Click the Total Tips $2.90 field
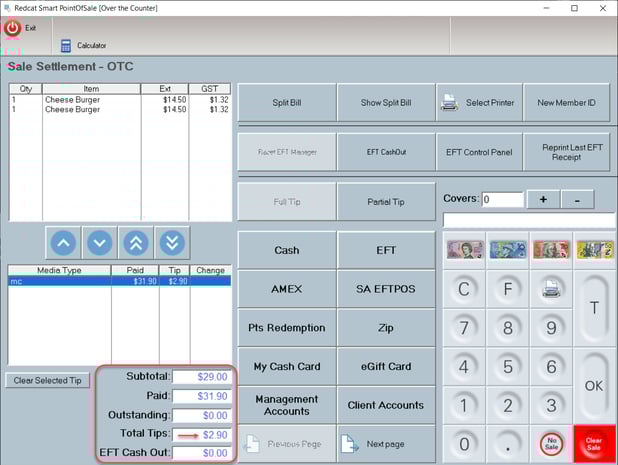 pyautogui.click(x=202, y=435)
